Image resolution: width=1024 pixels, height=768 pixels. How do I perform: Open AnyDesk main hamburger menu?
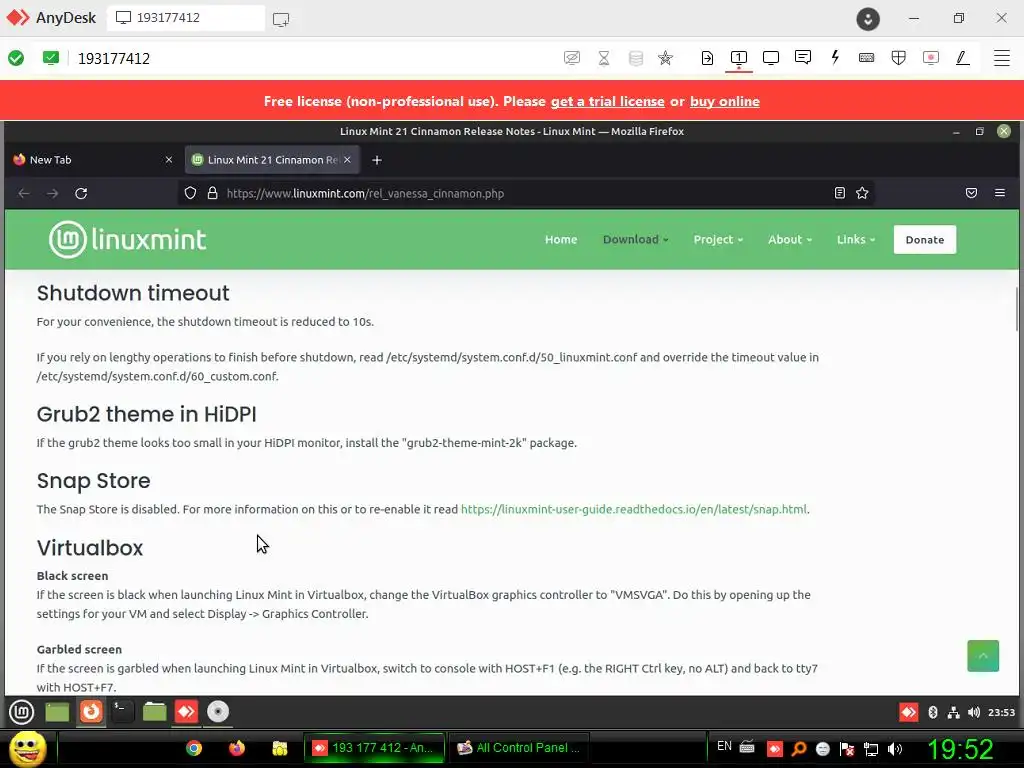tap(1002, 58)
